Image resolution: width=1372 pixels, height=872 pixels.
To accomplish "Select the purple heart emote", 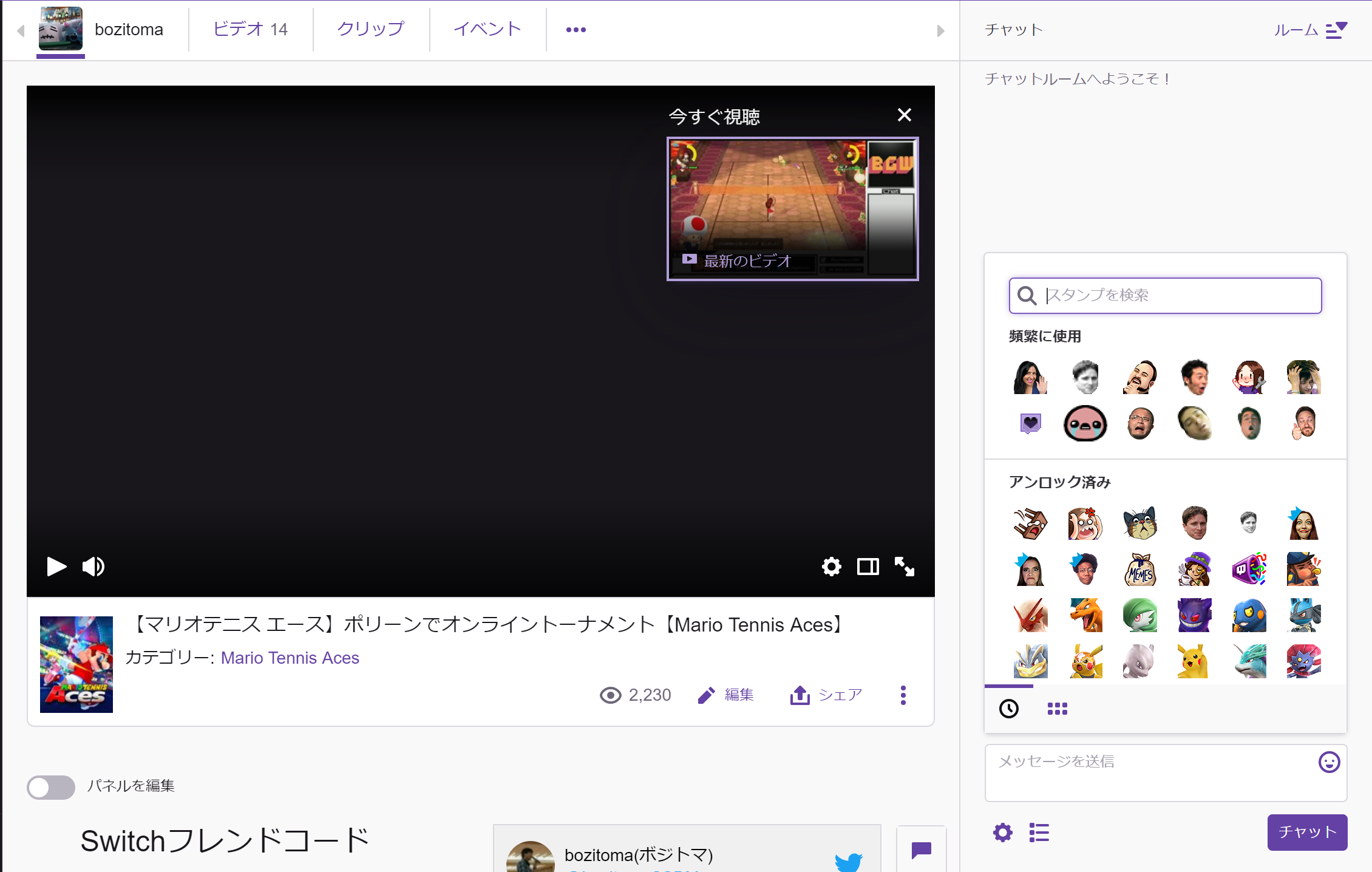I will (x=1030, y=423).
